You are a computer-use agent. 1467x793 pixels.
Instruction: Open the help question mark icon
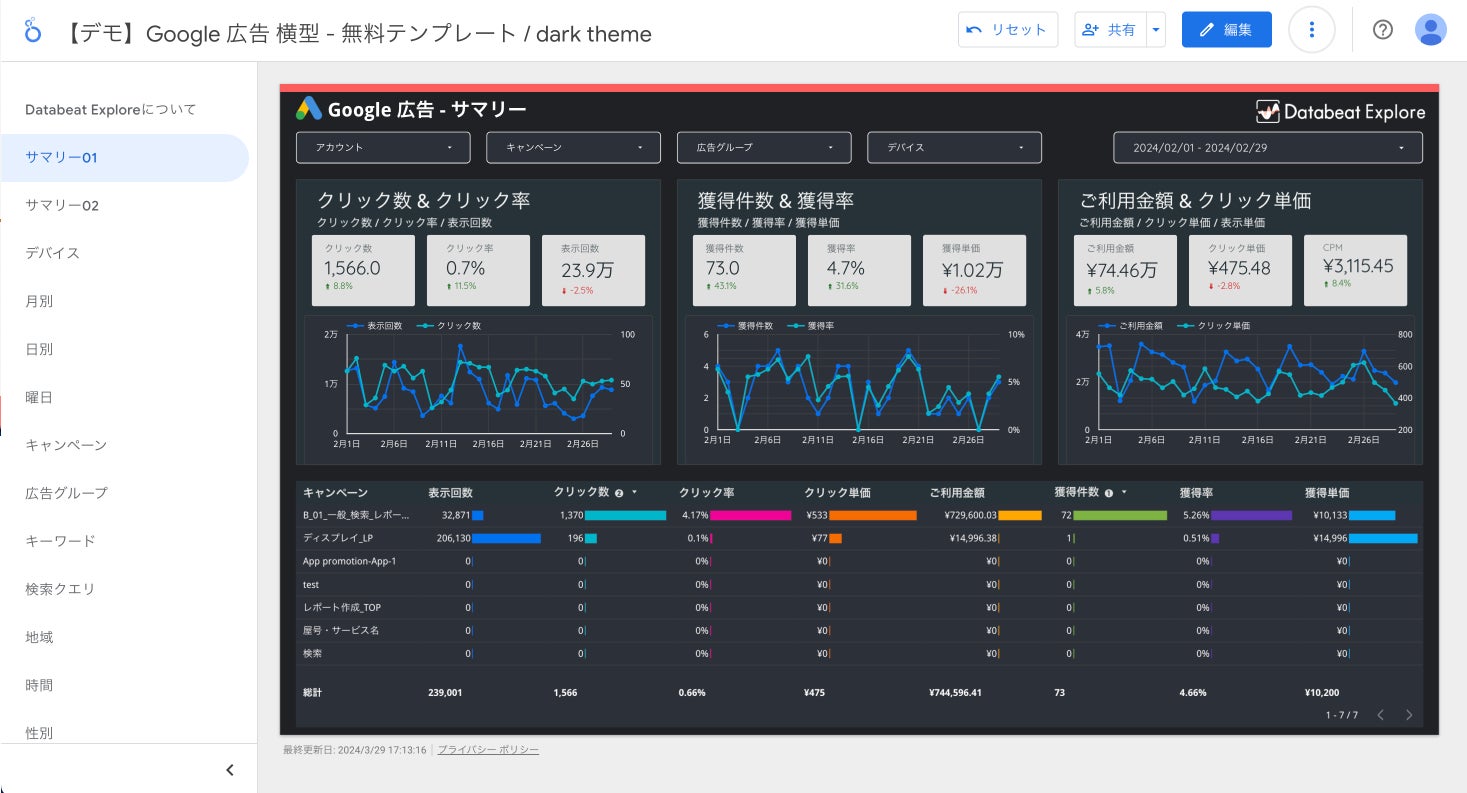pos(1383,30)
